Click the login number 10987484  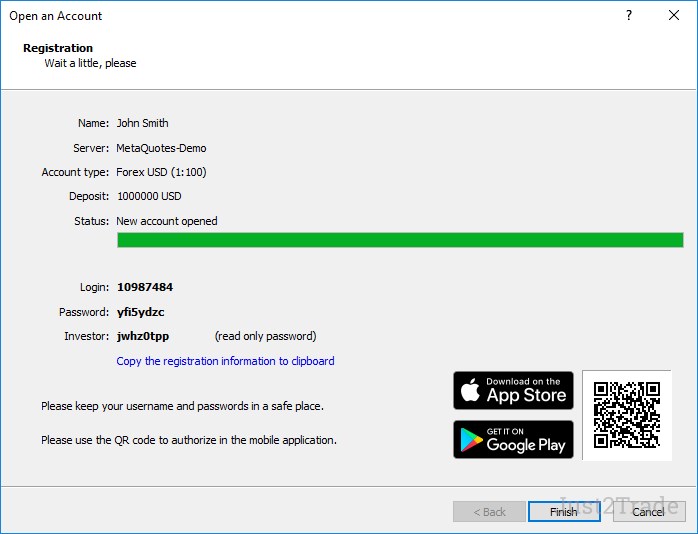pyautogui.click(x=145, y=287)
